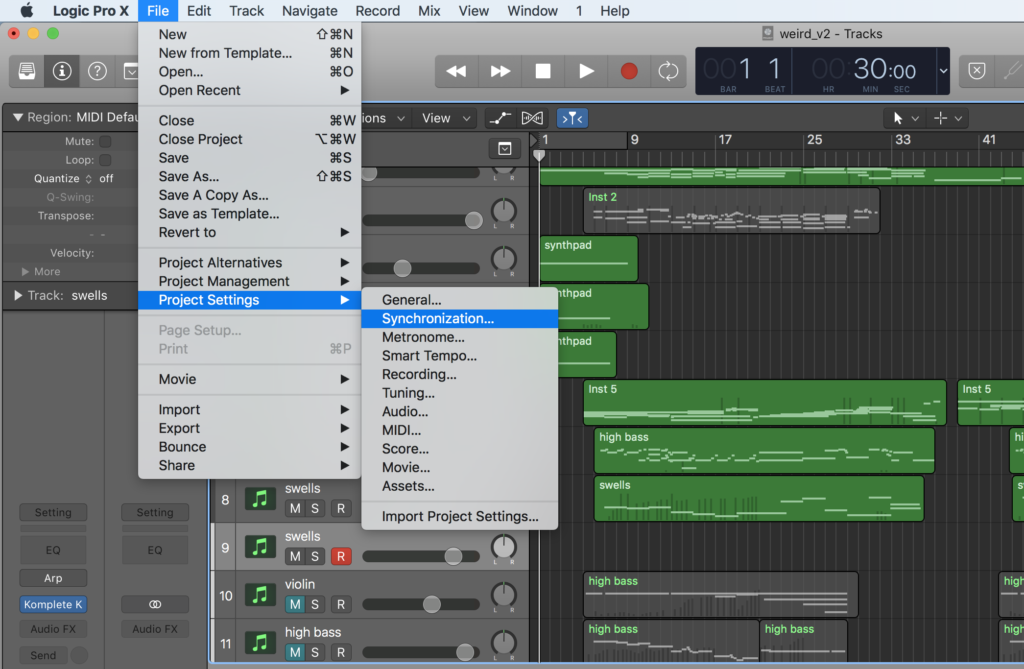Solo the violin track
Viewport: 1024px width, 669px height.
click(315, 604)
